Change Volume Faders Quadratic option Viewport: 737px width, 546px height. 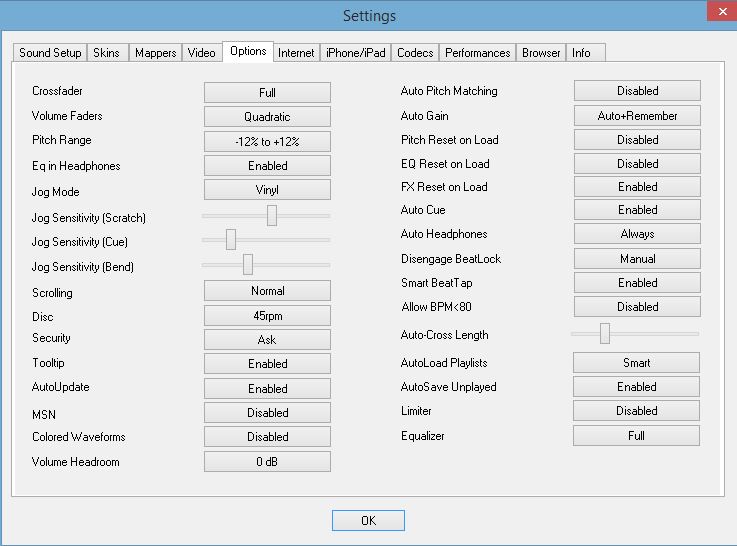267,117
